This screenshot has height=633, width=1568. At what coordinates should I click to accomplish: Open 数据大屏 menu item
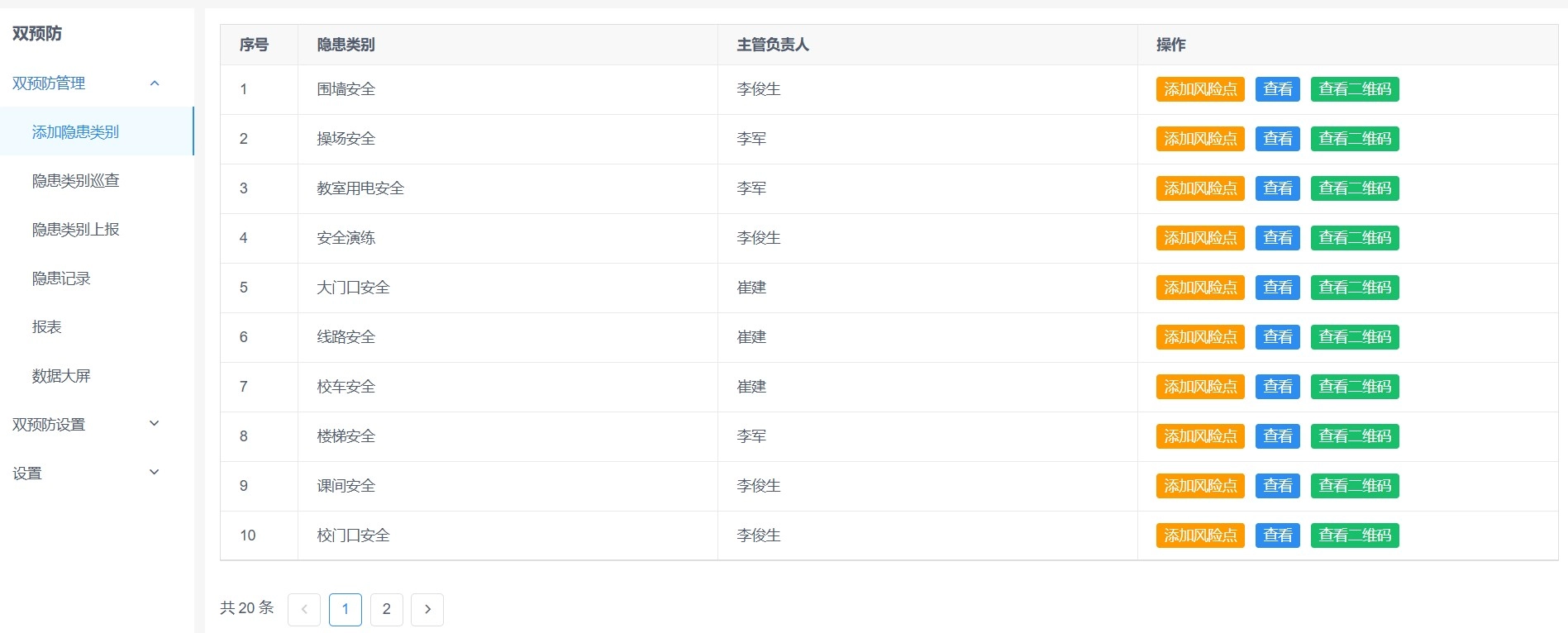click(61, 376)
